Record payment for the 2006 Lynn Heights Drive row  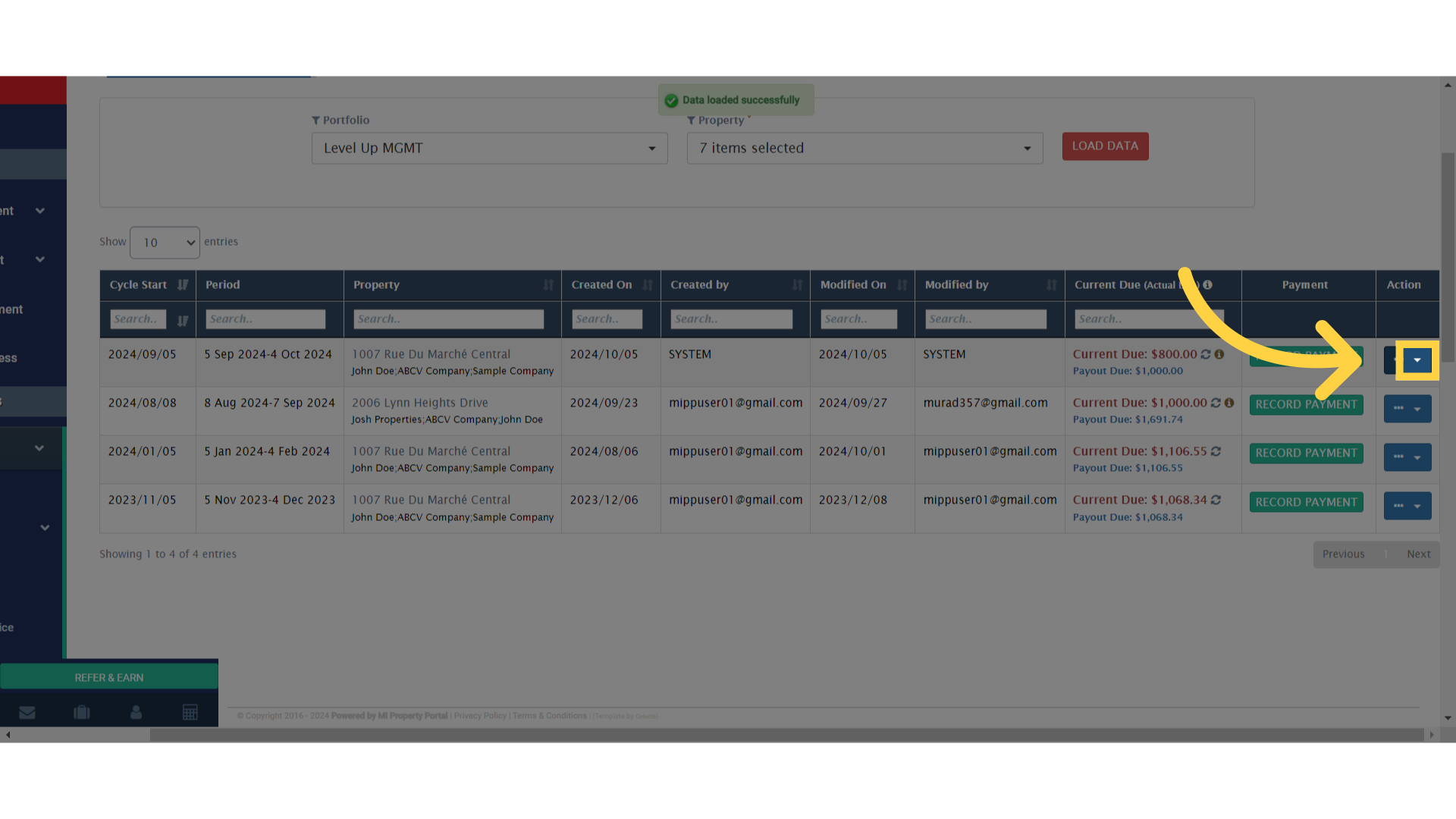coord(1306,404)
